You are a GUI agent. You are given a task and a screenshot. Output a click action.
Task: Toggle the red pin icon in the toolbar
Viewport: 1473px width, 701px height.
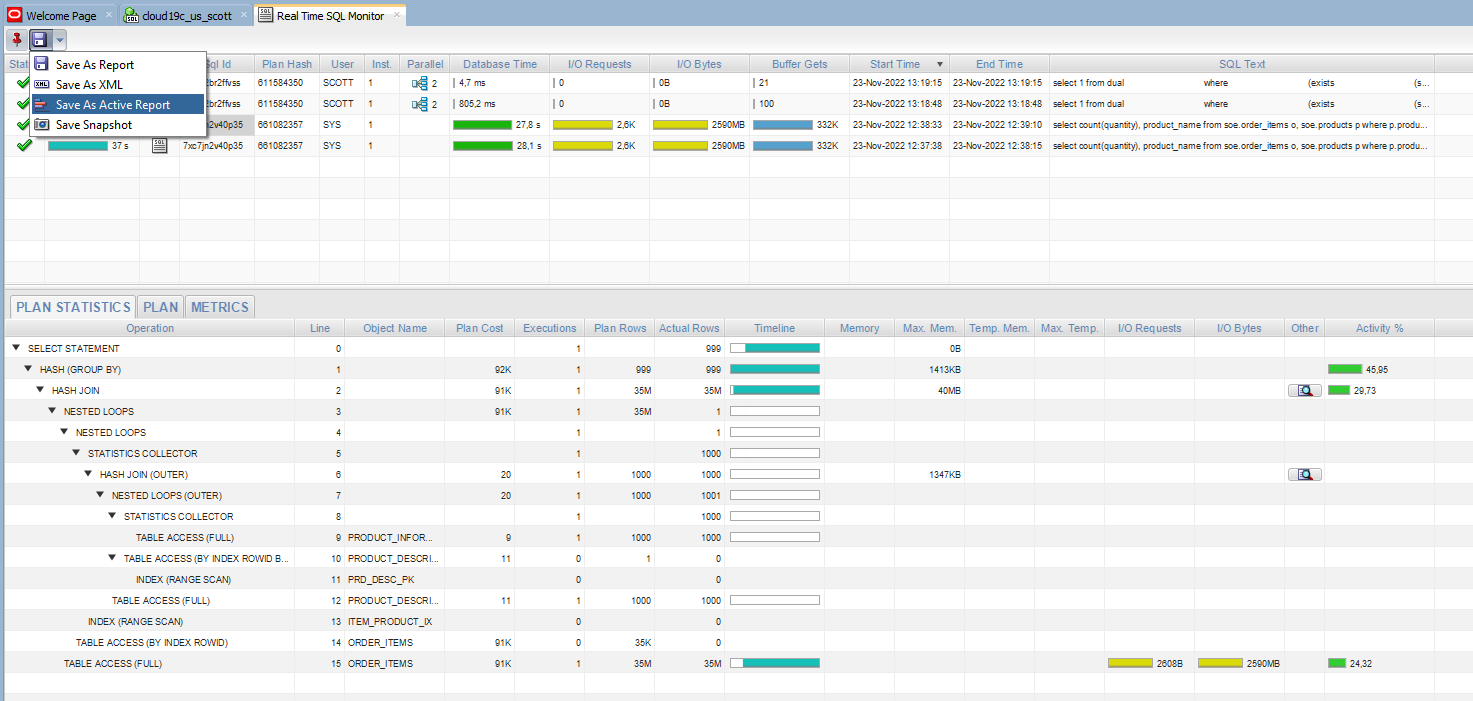[x=14, y=38]
